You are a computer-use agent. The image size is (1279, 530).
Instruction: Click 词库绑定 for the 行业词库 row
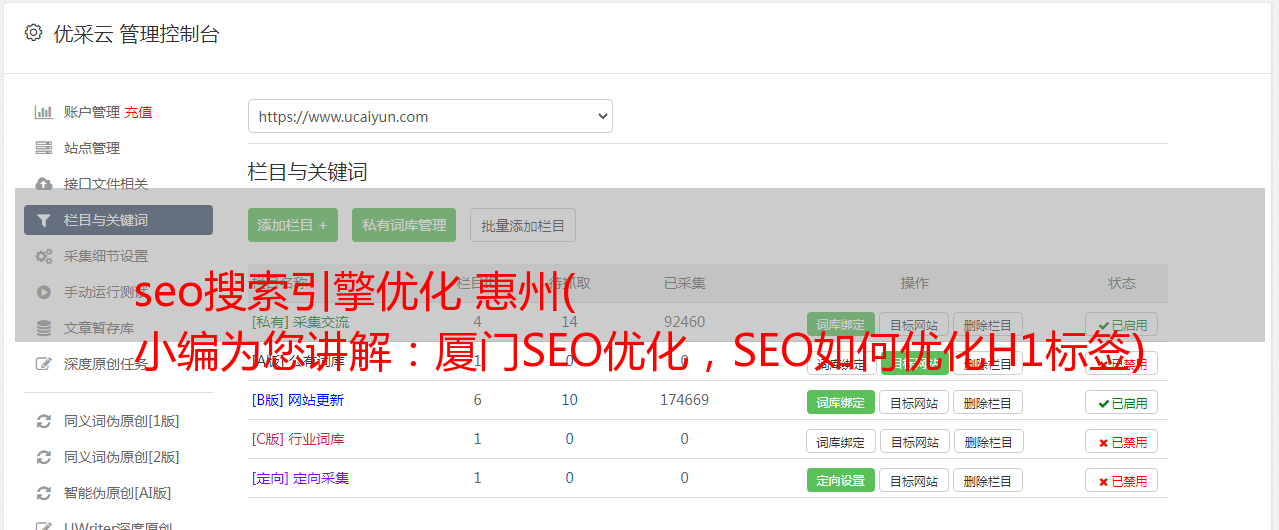[841, 441]
